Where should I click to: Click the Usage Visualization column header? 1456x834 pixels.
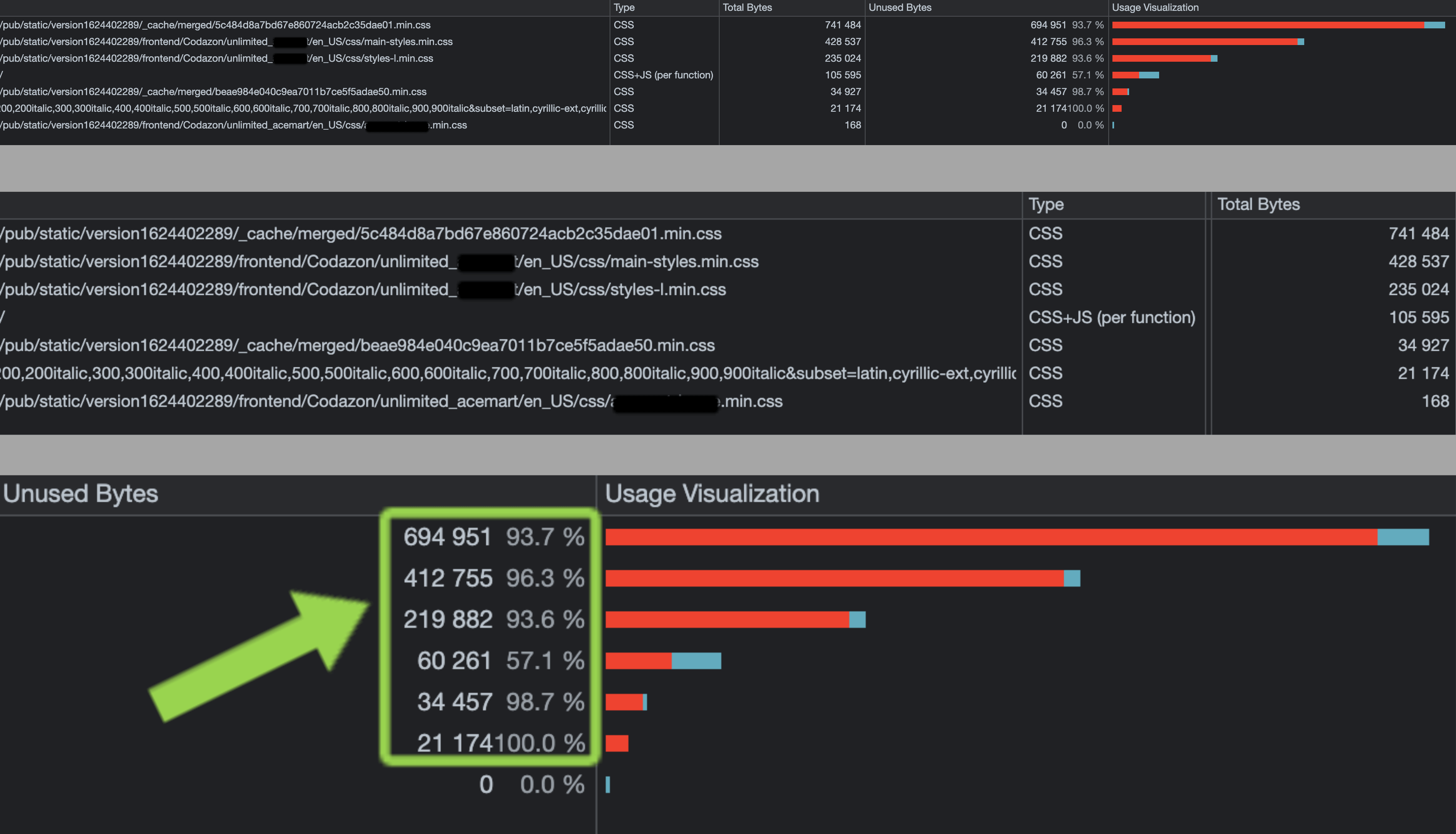pos(1154,8)
